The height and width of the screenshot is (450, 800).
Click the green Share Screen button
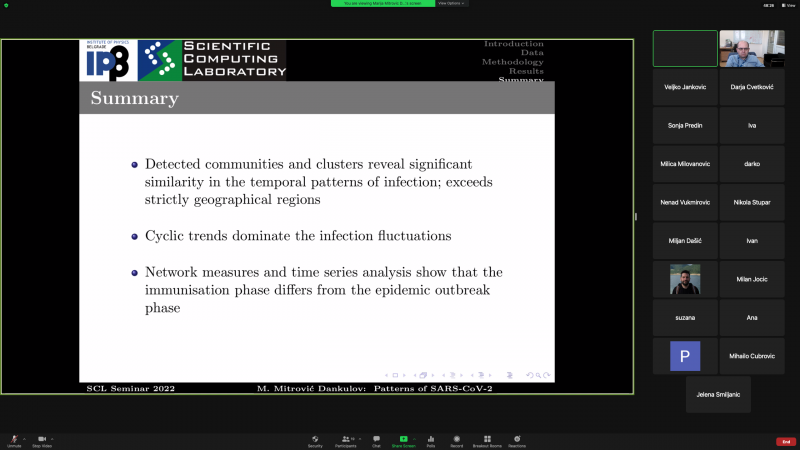point(403,441)
